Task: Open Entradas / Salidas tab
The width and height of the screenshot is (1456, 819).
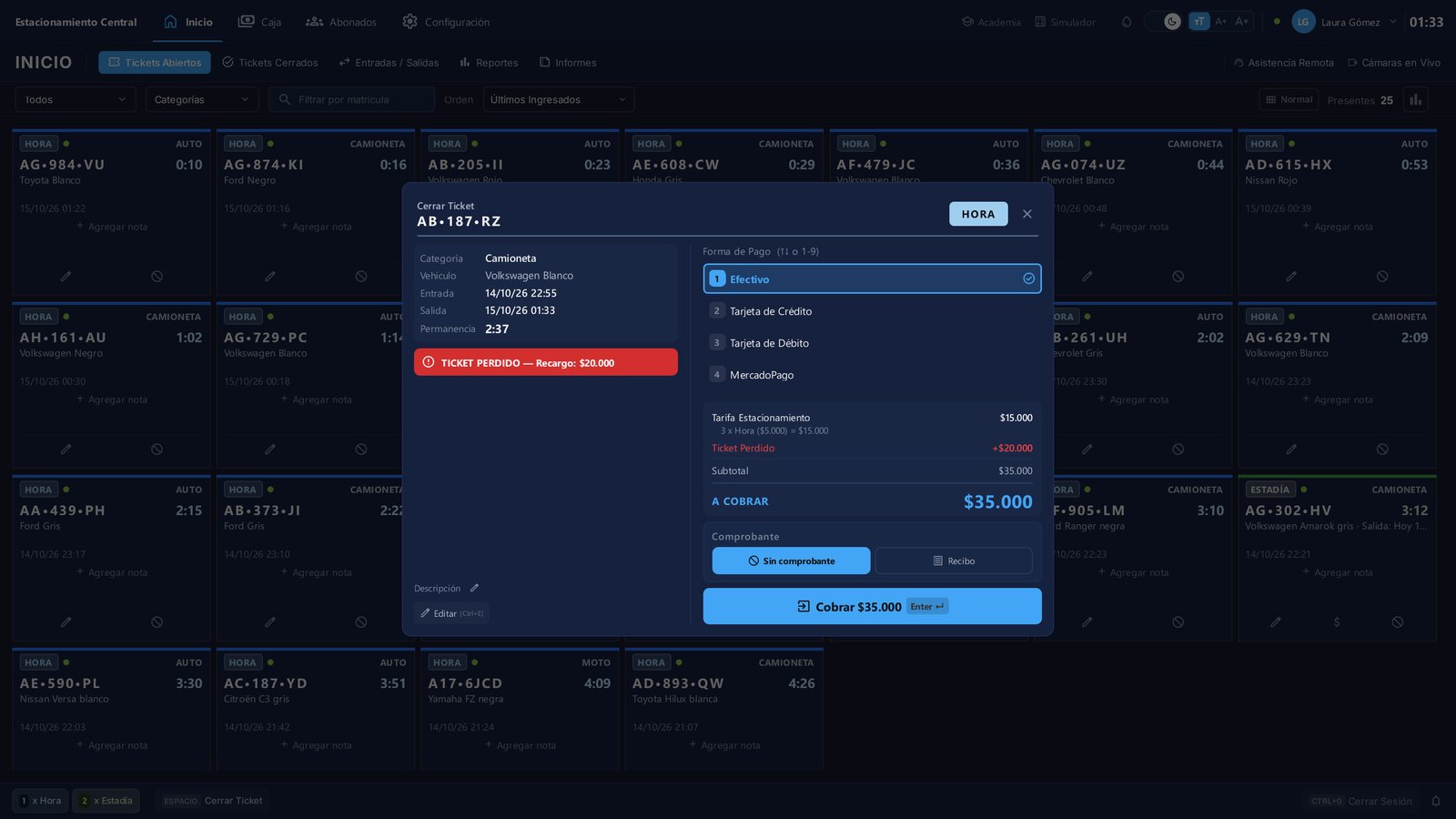Action: tap(389, 63)
